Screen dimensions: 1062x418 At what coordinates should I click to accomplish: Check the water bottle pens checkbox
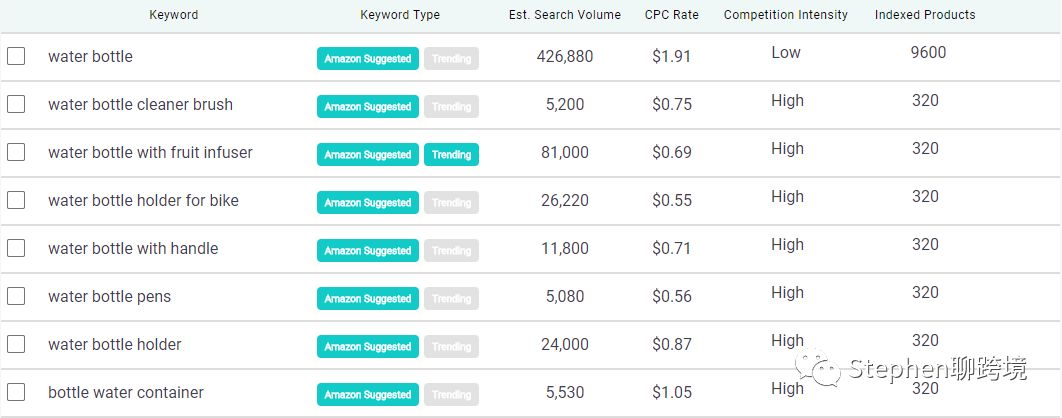coord(16,297)
